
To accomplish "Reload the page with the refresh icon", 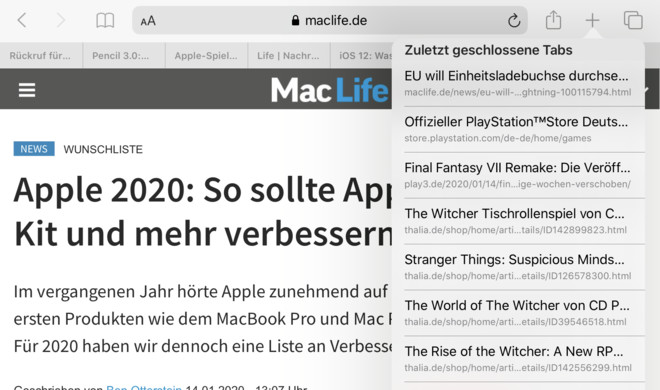I will 514,20.
